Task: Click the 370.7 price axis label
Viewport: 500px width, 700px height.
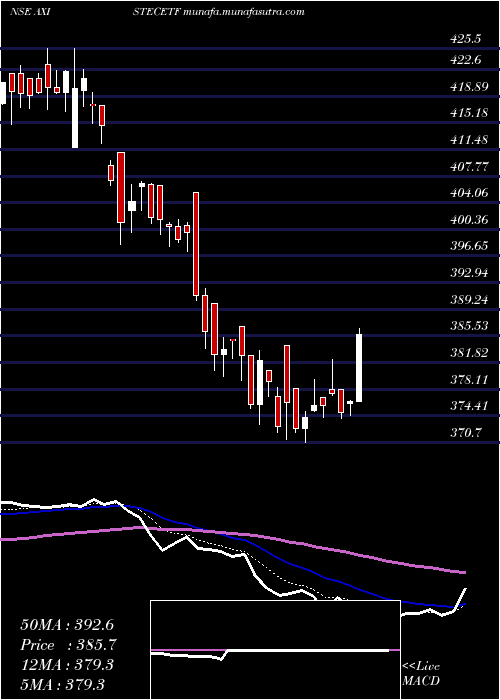Action: click(466, 433)
